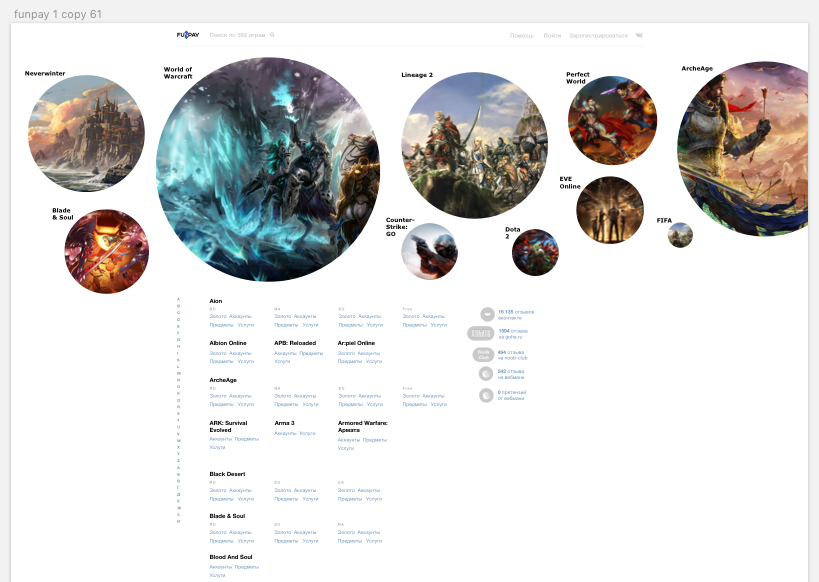The height and width of the screenshot is (582, 819).
Task: Click the search magnifier icon
Action: 272,35
